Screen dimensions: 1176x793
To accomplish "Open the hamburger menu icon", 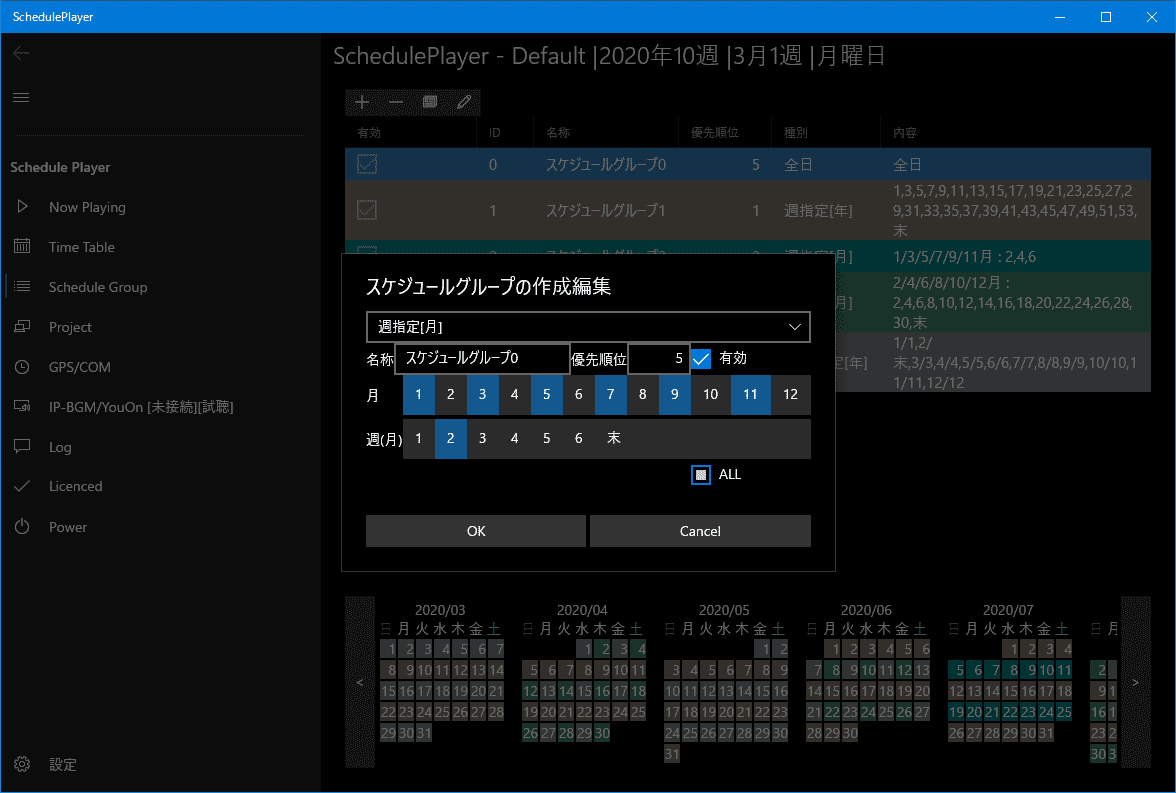I will click(x=21, y=98).
